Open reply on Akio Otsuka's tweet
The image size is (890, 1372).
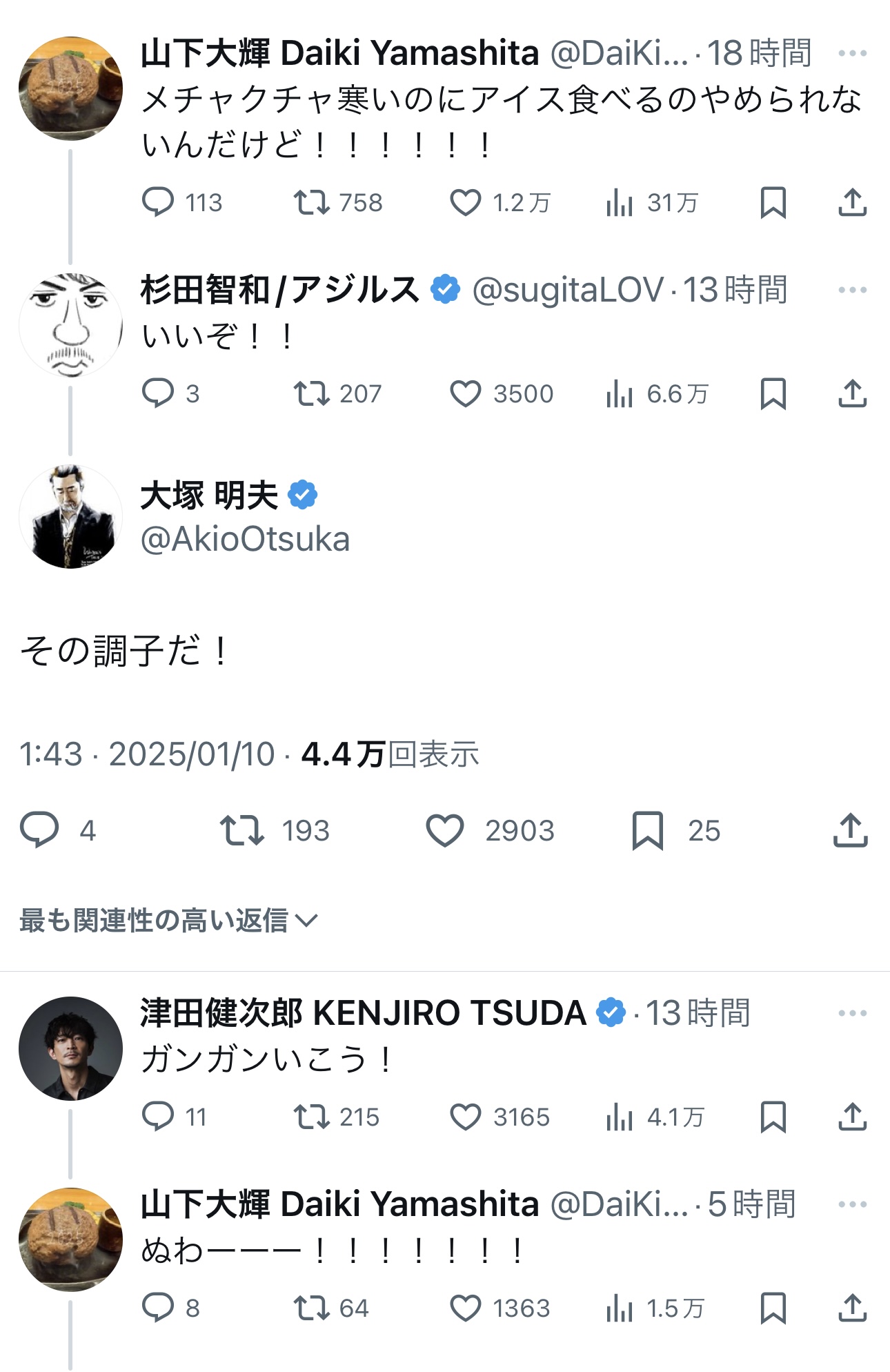(39, 830)
